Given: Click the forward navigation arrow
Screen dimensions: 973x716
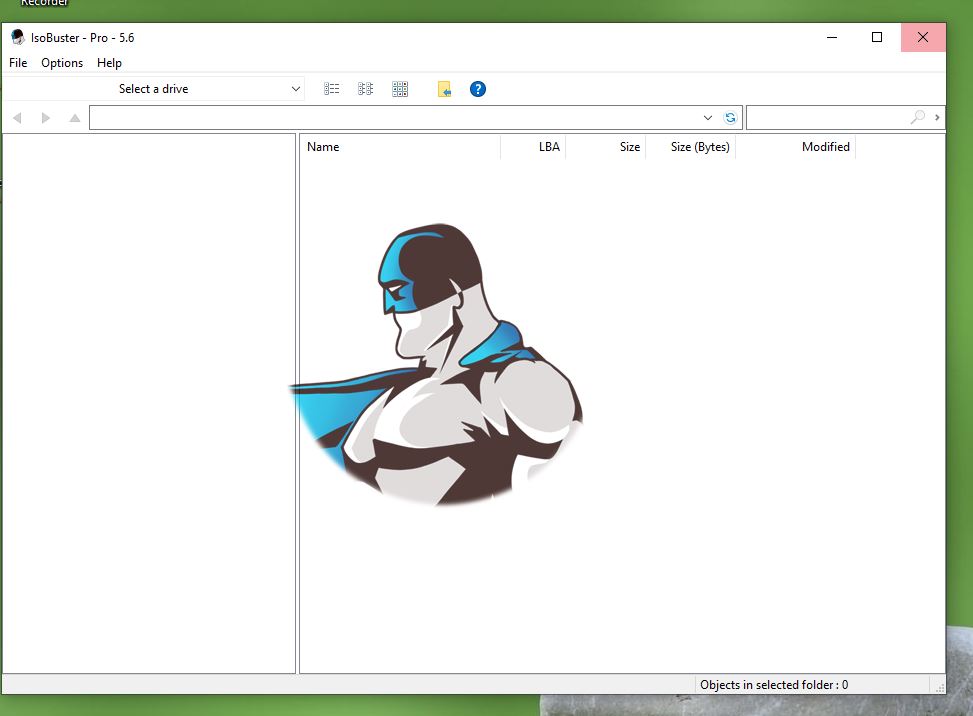Looking at the screenshot, I should (x=46, y=118).
